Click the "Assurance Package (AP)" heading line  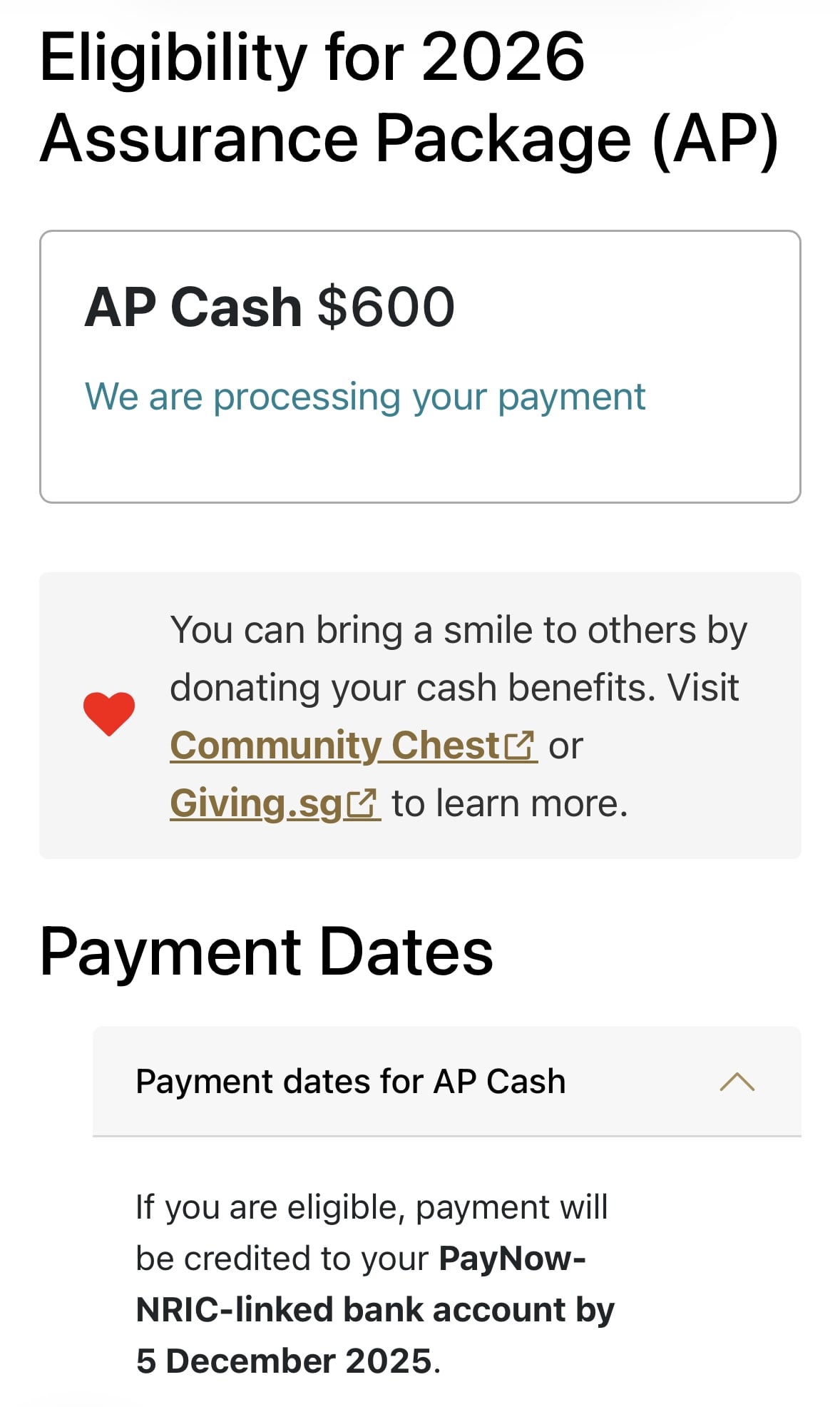pos(409,138)
